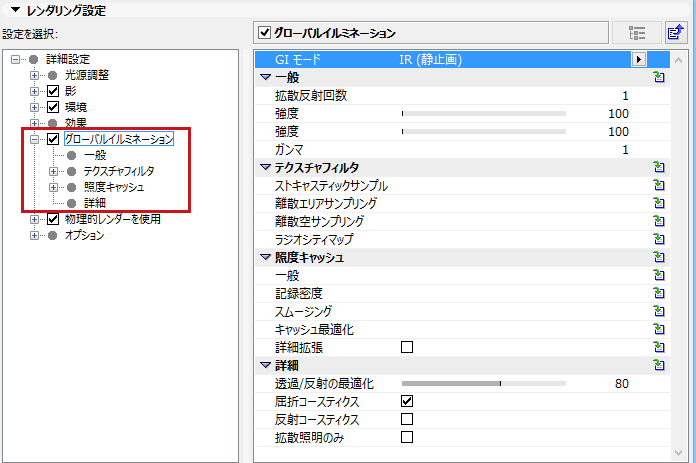Image resolution: width=696 pixels, height=463 pixels.
Task: Select the 効果 tree item
Action: 76,123
